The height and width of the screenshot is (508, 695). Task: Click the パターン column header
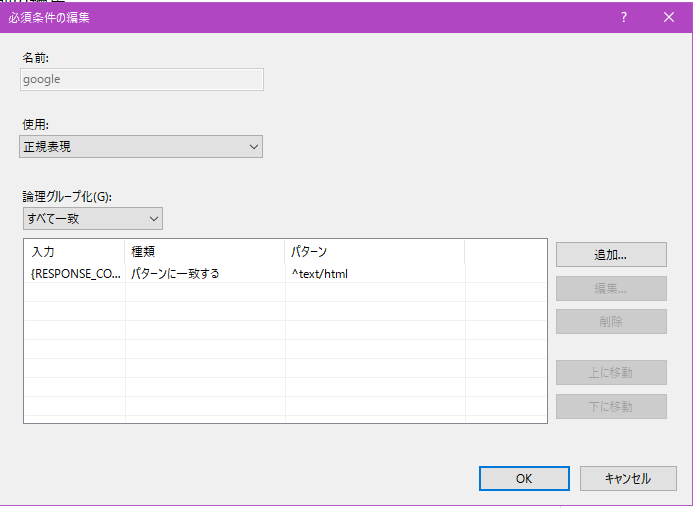click(375, 252)
